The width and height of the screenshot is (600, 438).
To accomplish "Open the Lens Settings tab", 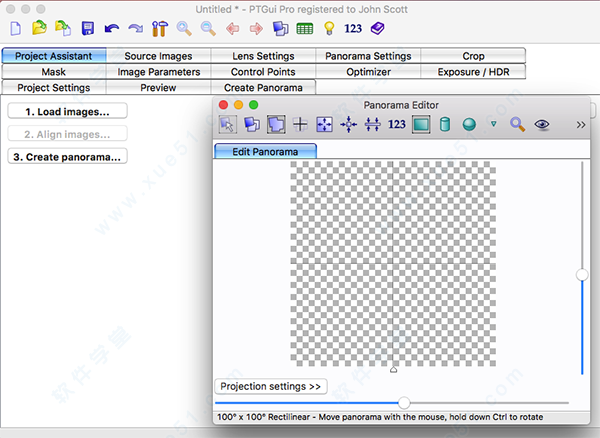I will point(262,56).
